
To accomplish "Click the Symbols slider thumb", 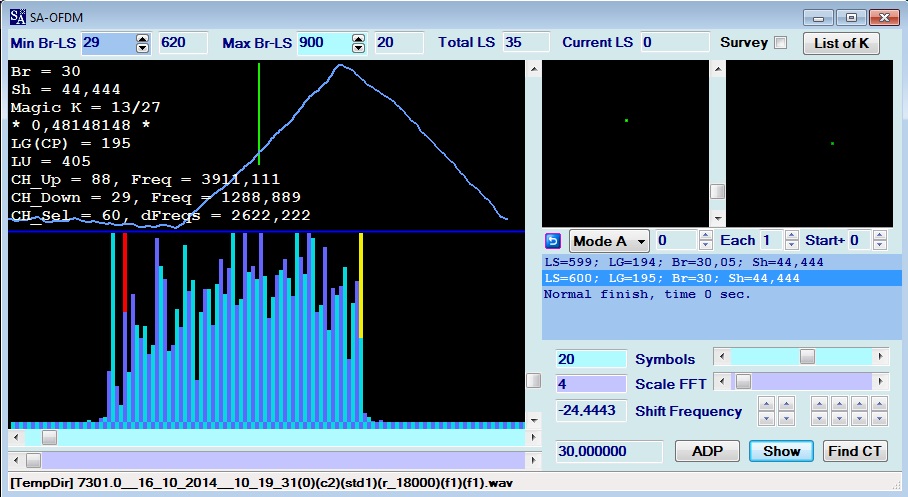I will click(807, 356).
